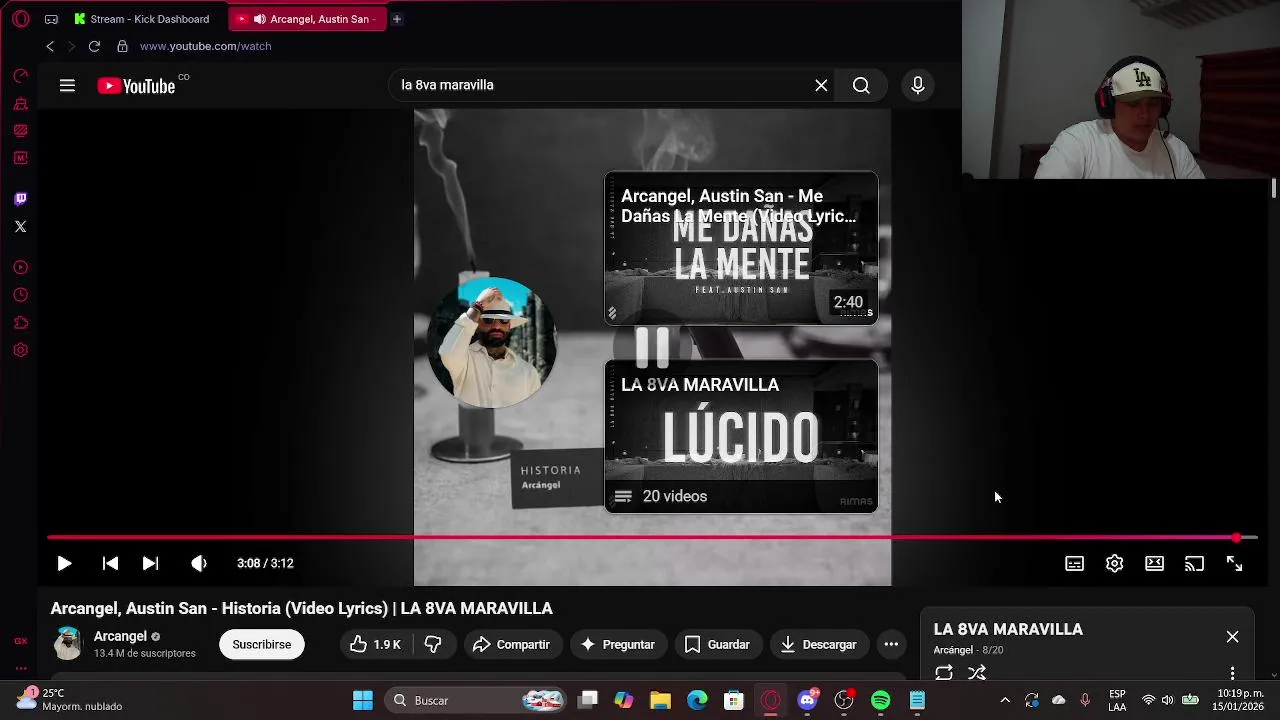
Task: Enter fullscreen mode
Action: tap(1234, 564)
